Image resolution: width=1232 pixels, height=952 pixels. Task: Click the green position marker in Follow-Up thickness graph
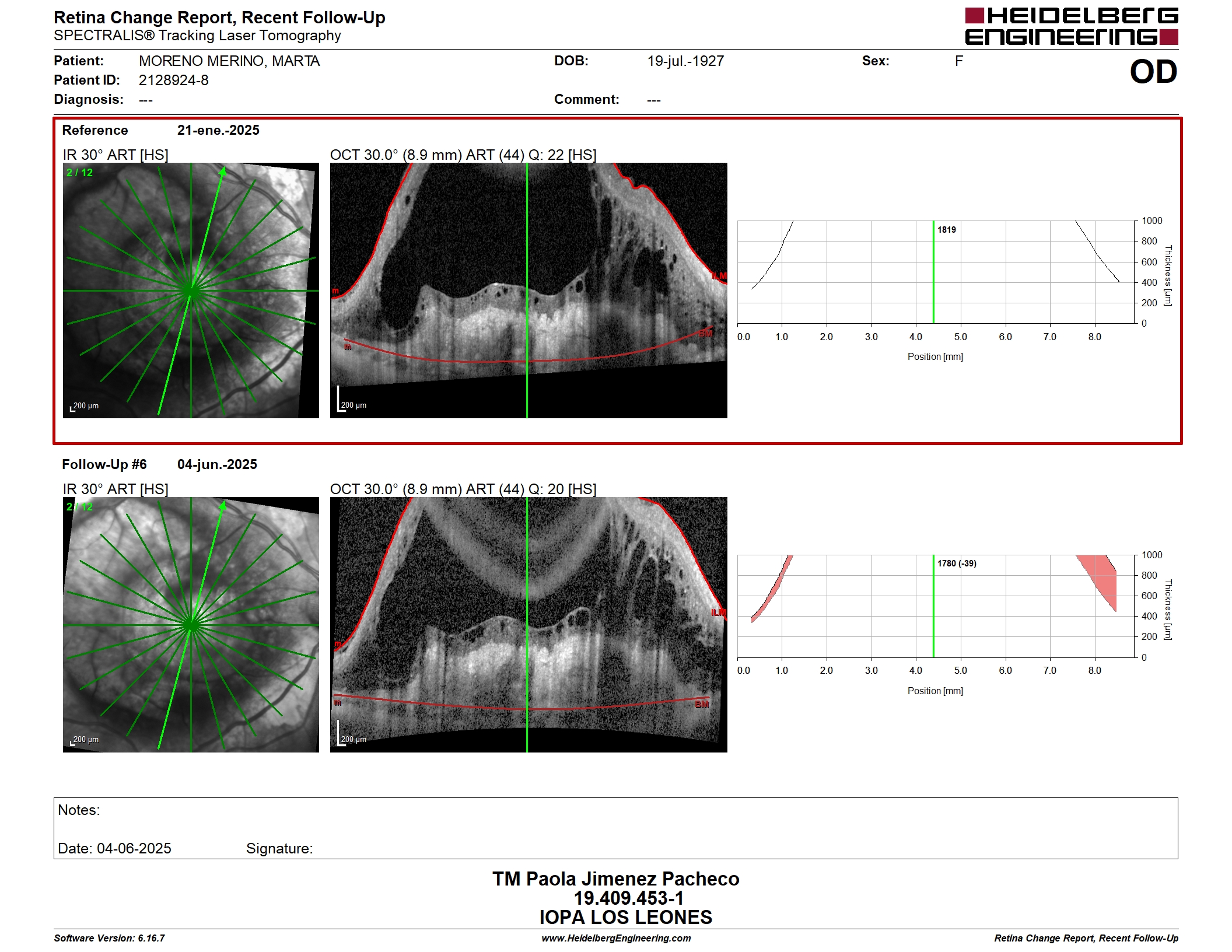[933, 606]
